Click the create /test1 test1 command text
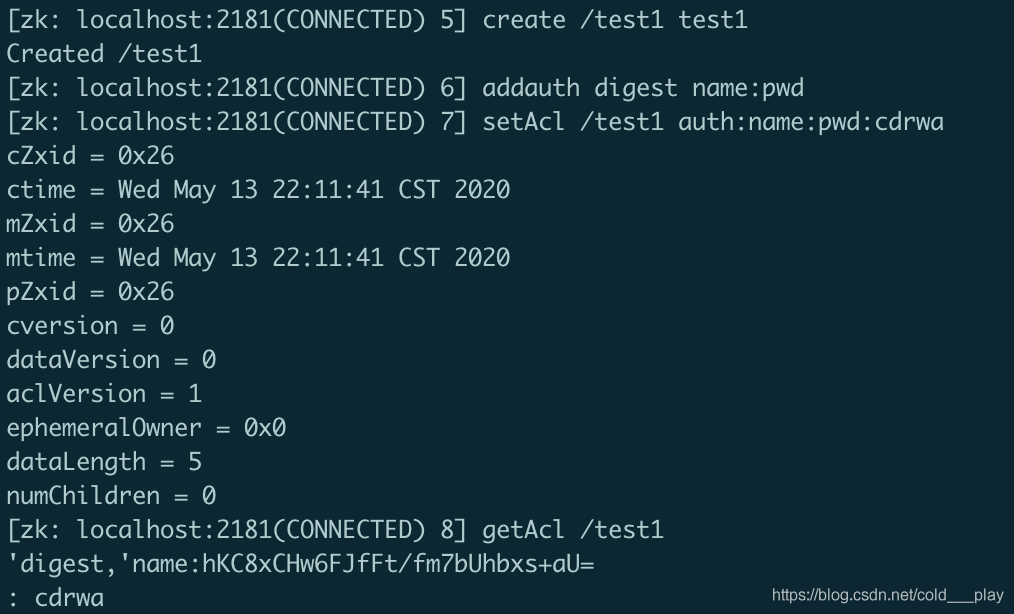The image size is (1014, 614). [615, 19]
